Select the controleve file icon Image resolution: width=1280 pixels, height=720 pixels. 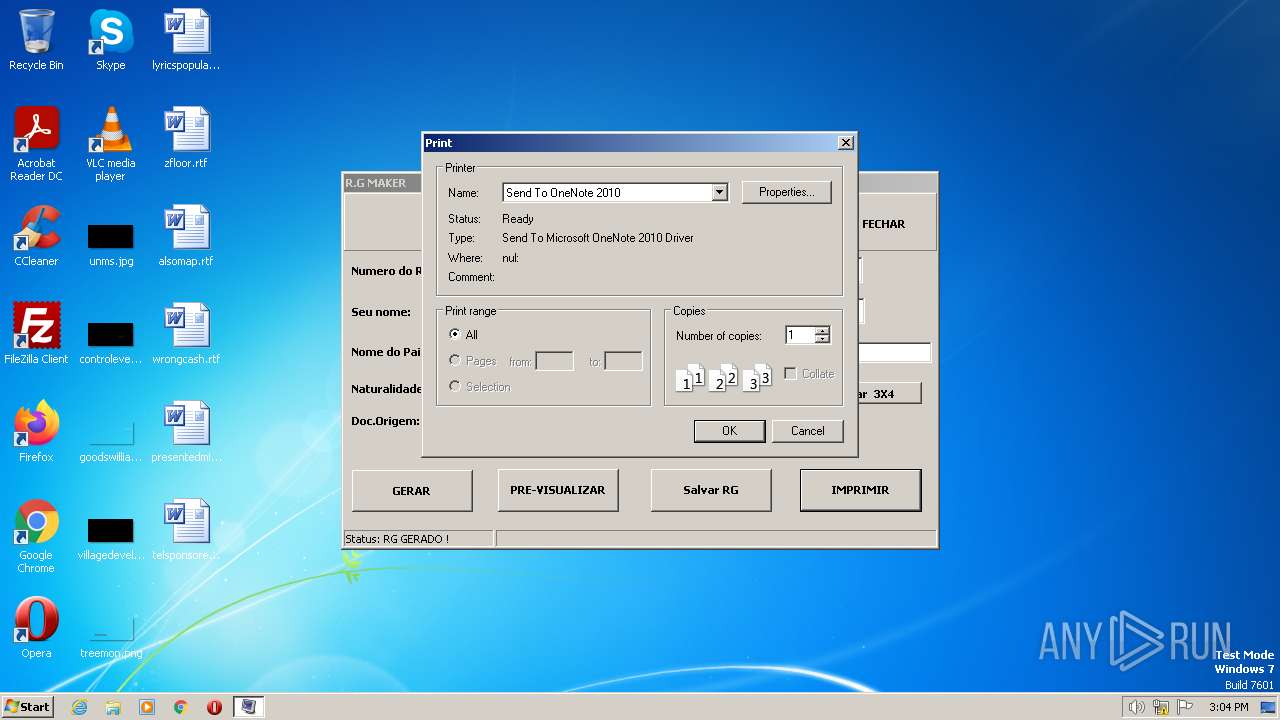[110, 343]
